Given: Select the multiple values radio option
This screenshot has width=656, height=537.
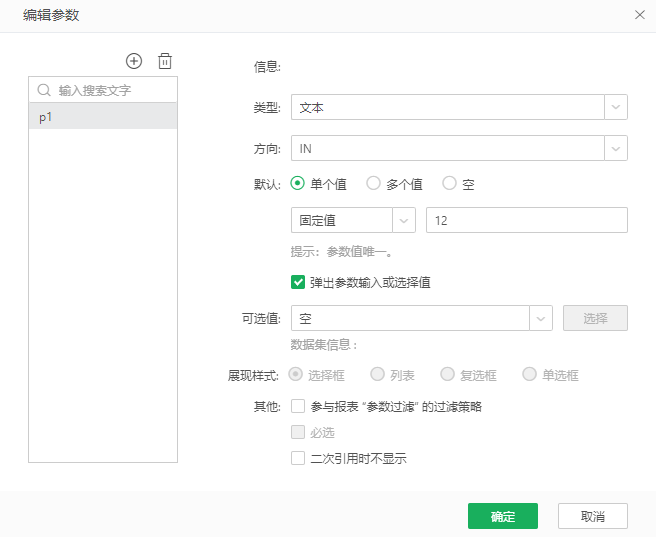Looking at the screenshot, I should pos(373,183).
